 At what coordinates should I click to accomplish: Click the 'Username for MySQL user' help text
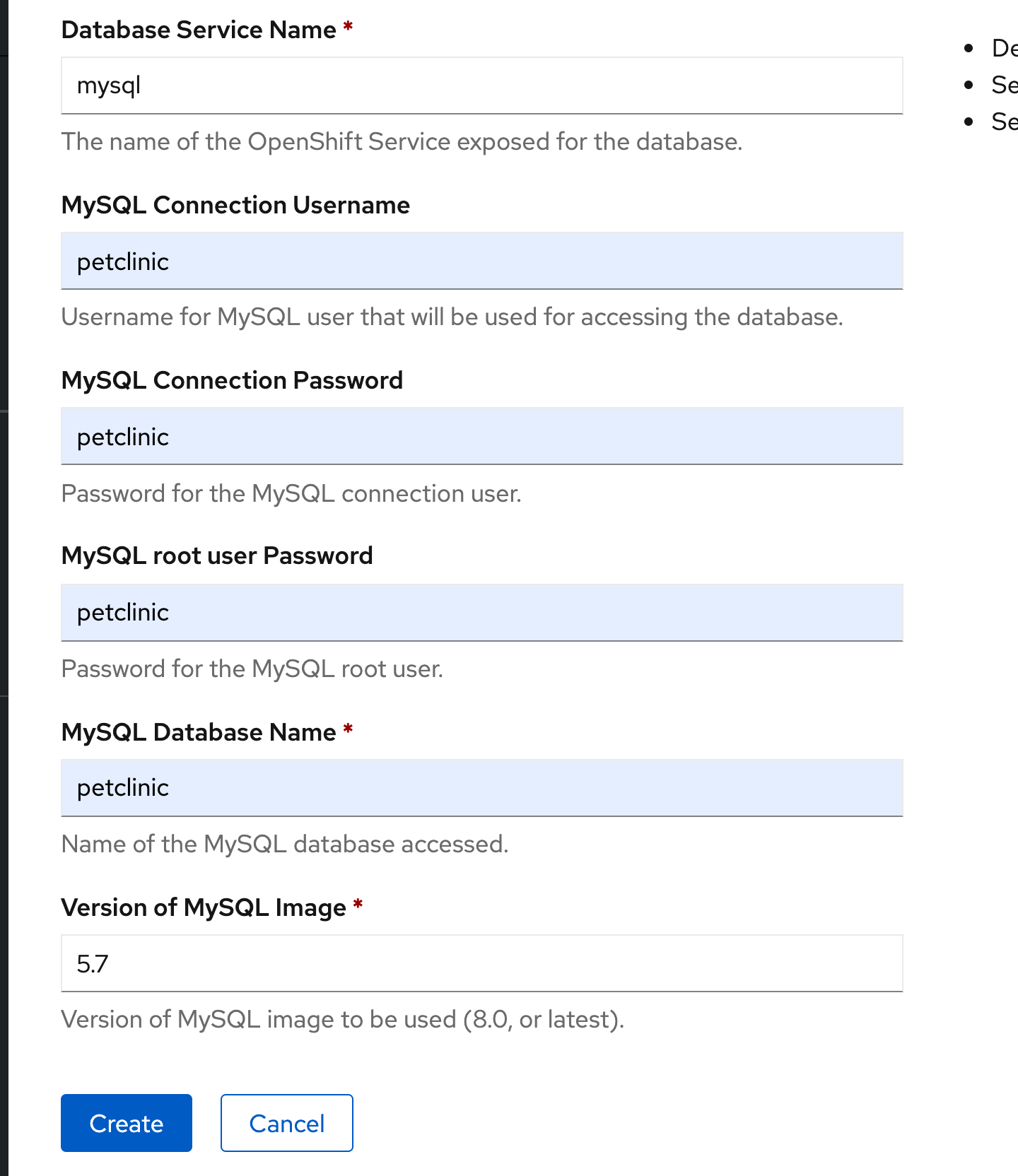[x=452, y=317]
